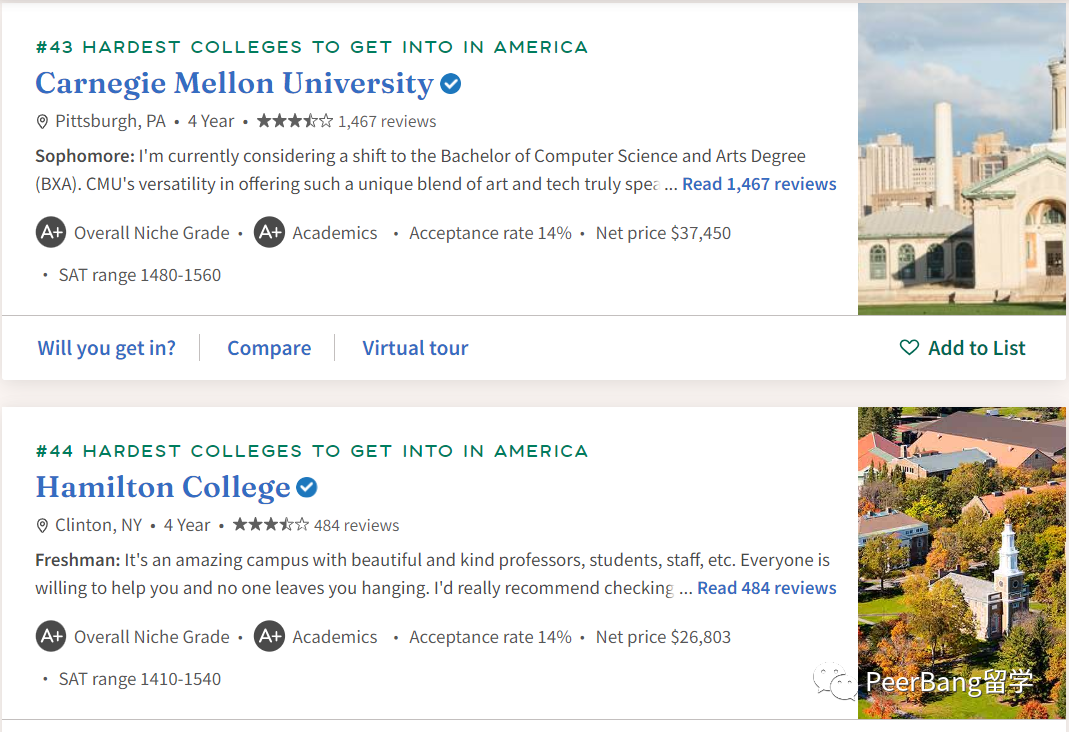Screen dimensions: 1069x732
Task: Click Carnegie Mellon star rating
Action: tap(294, 121)
